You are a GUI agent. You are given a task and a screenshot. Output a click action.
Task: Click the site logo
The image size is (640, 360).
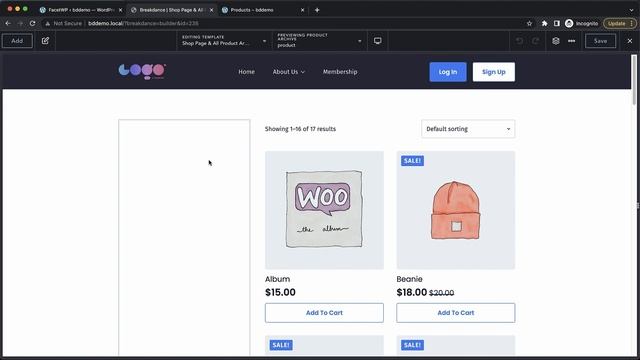(x=142, y=71)
